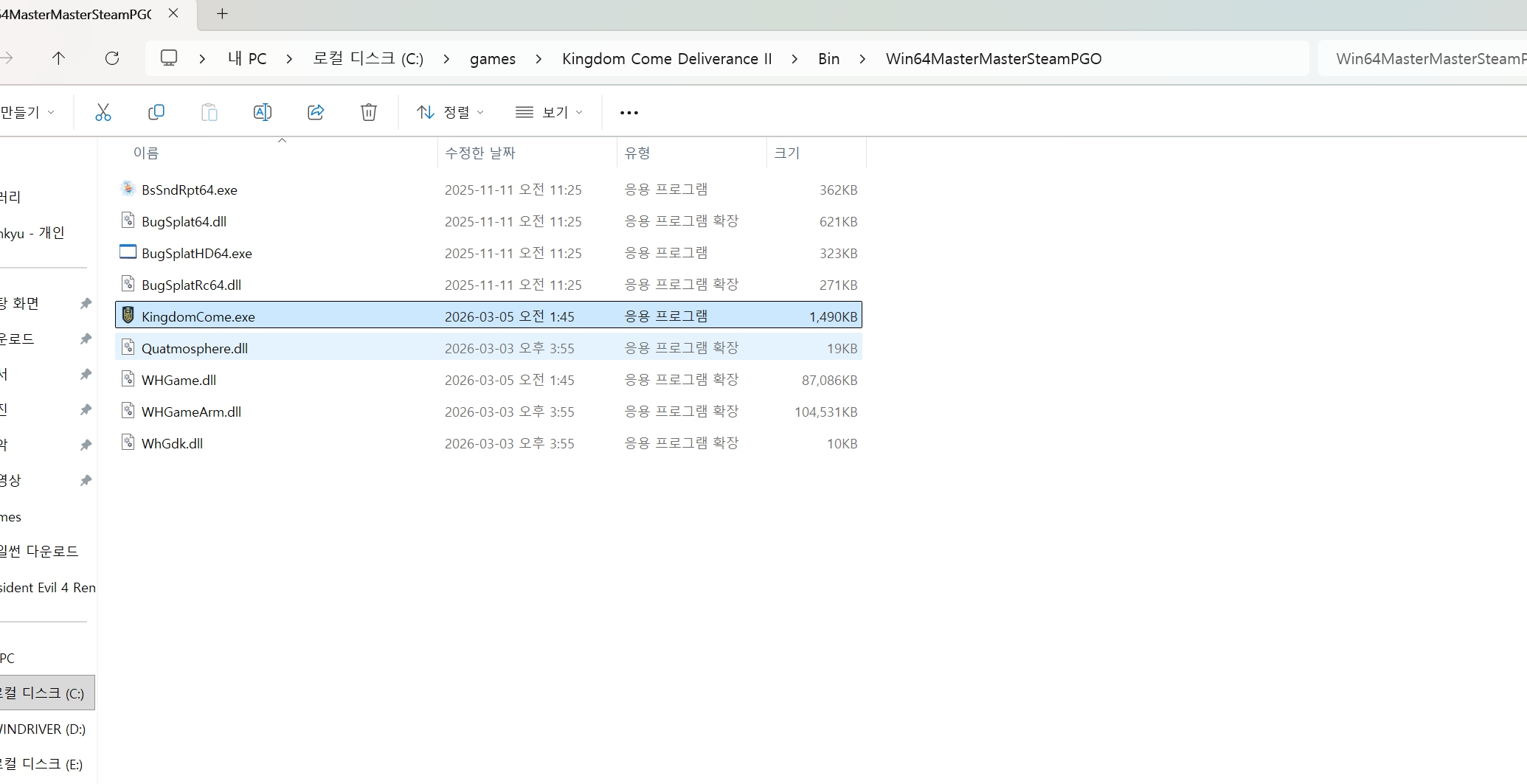Click the games breadcrumb in path

coord(493,59)
